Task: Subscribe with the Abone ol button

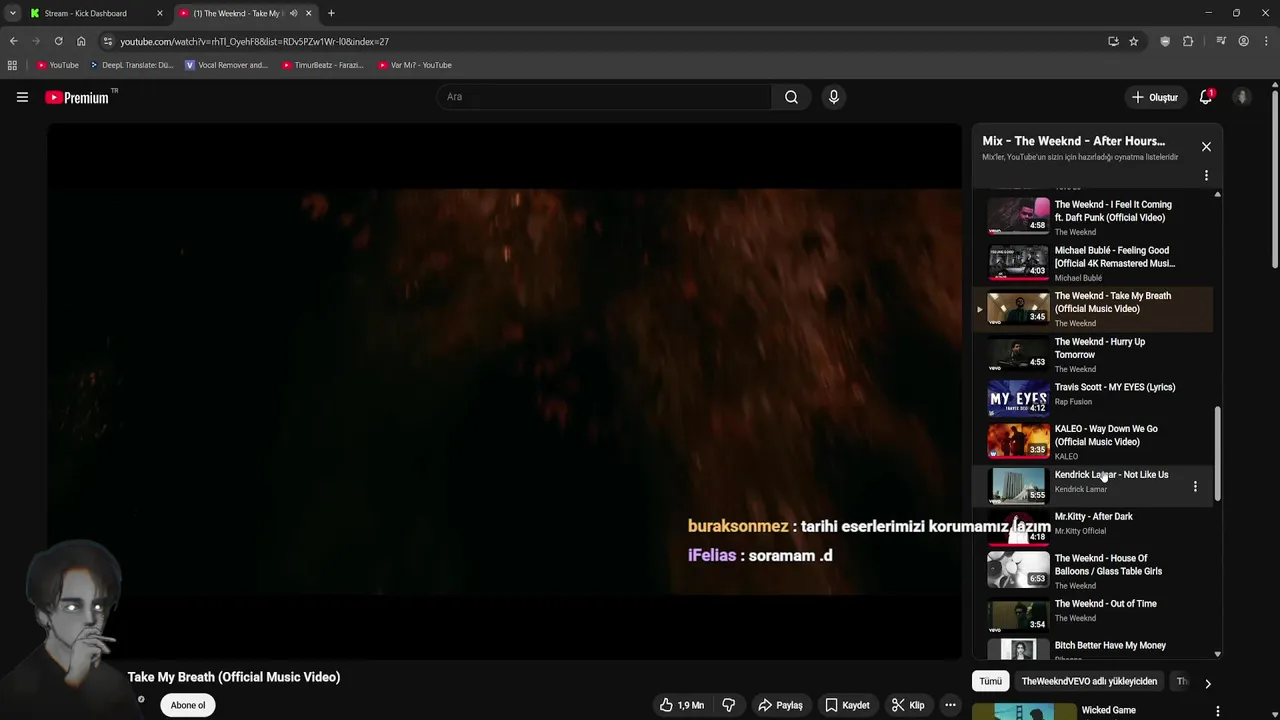Action: (188, 705)
